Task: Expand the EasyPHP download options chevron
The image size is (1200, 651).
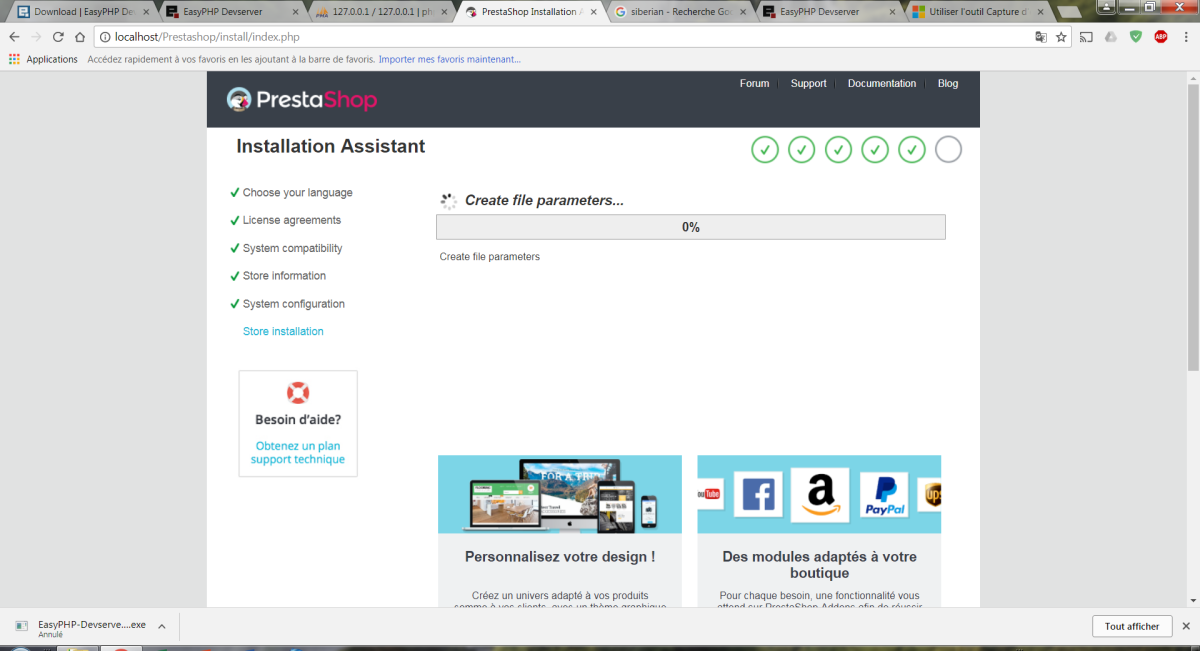Action: click(161, 627)
